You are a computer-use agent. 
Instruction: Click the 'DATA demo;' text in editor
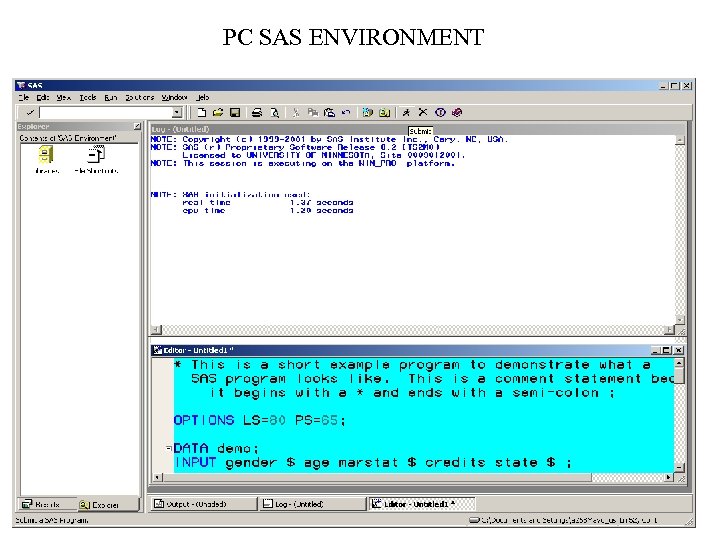[x=216, y=448]
